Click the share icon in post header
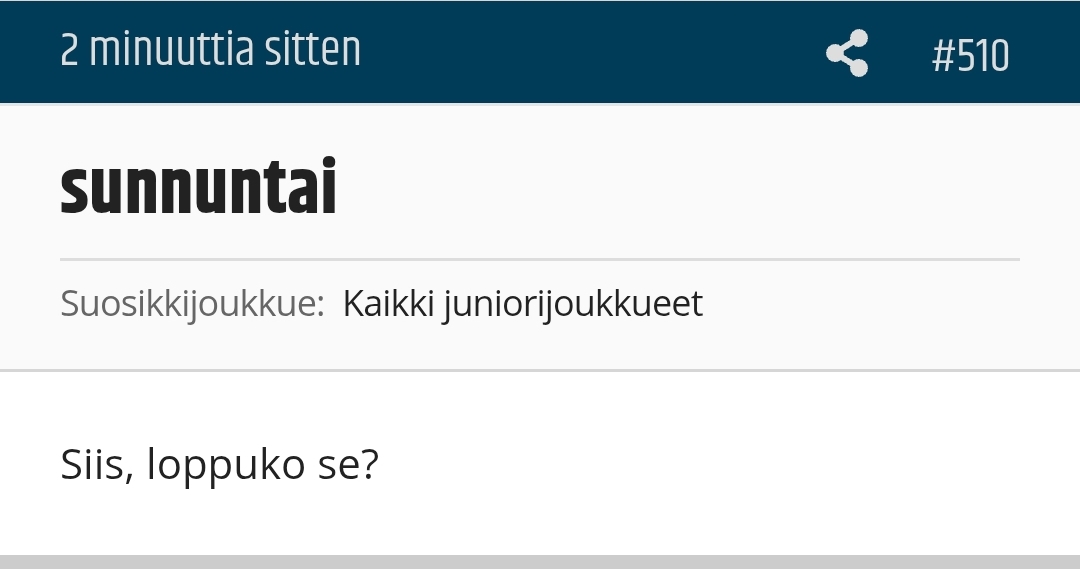 point(847,53)
